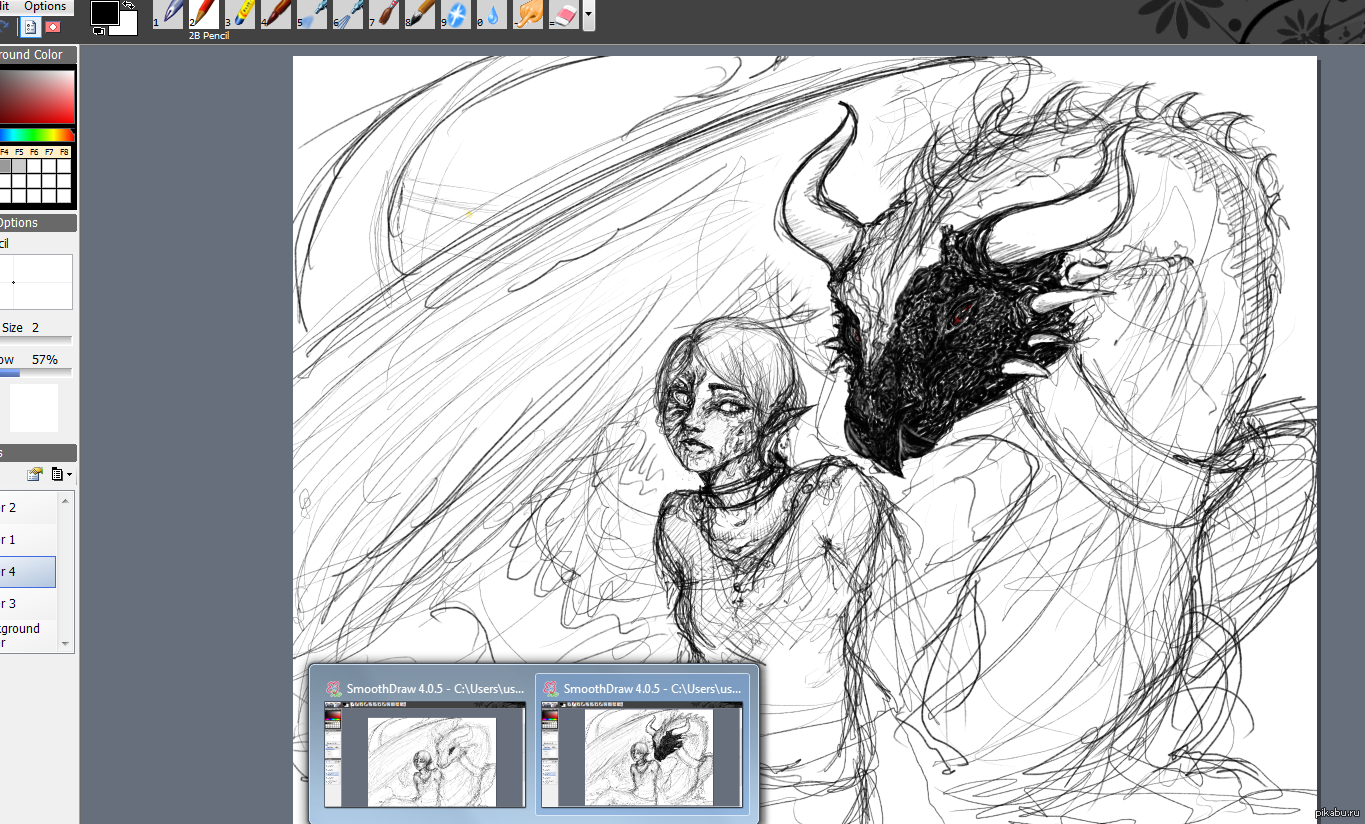Select the F7 palette swatch
The width and height of the screenshot is (1365, 824).
point(49,166)
